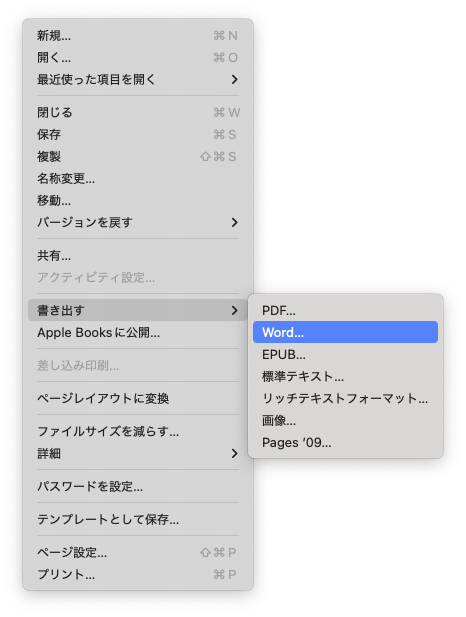This screenshot has width=466, height=617.
Task: Select 標準テキスト… export format
Action: tap(345, 376)
